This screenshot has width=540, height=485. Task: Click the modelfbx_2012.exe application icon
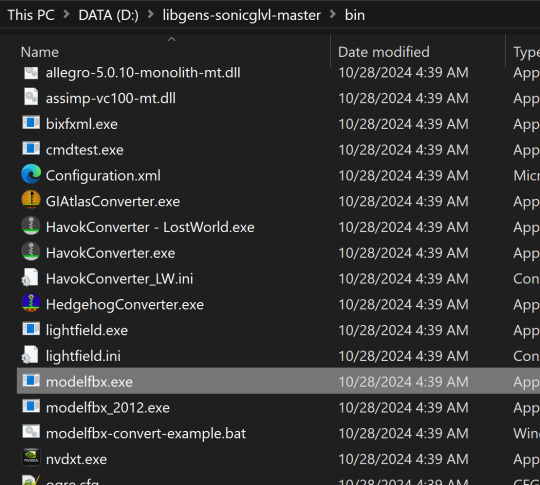[31, 406]
